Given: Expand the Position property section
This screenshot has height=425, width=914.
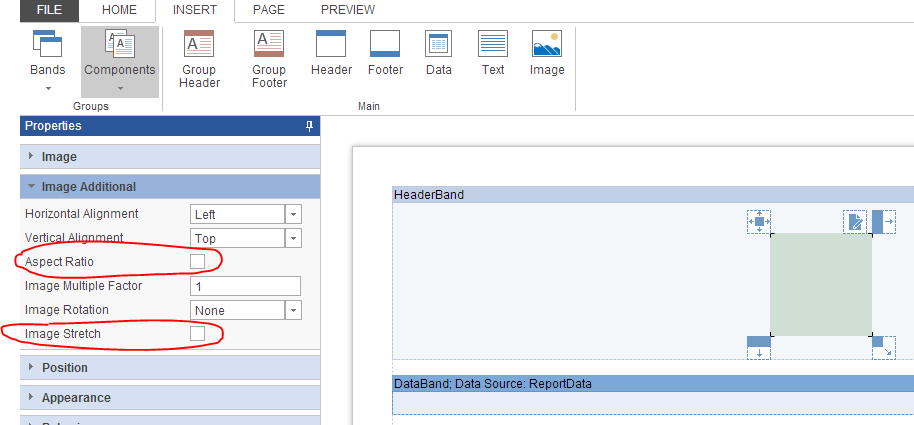Looking at the screenshot, I should [170, 368].
